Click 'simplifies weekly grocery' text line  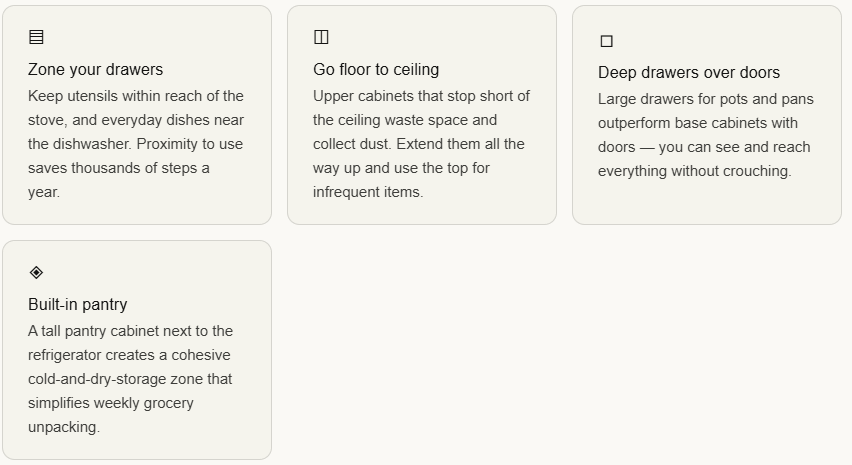click(111, 403)
